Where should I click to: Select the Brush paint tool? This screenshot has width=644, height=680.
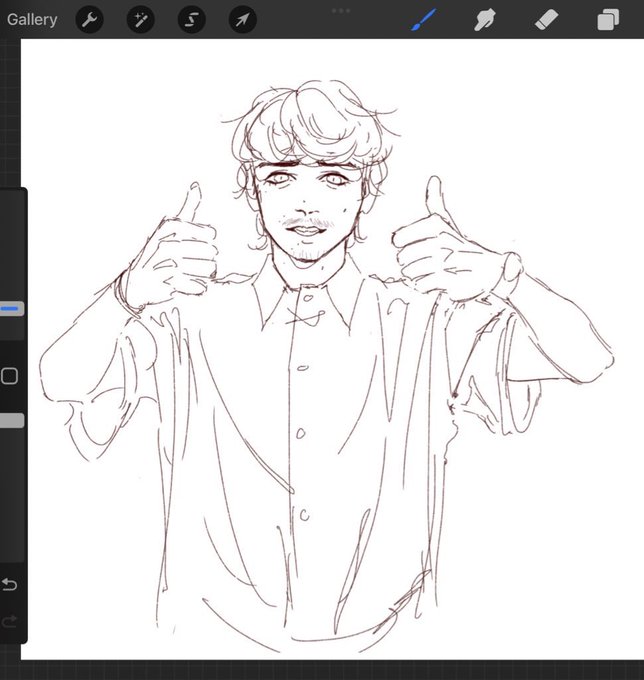tap(423, 20)
